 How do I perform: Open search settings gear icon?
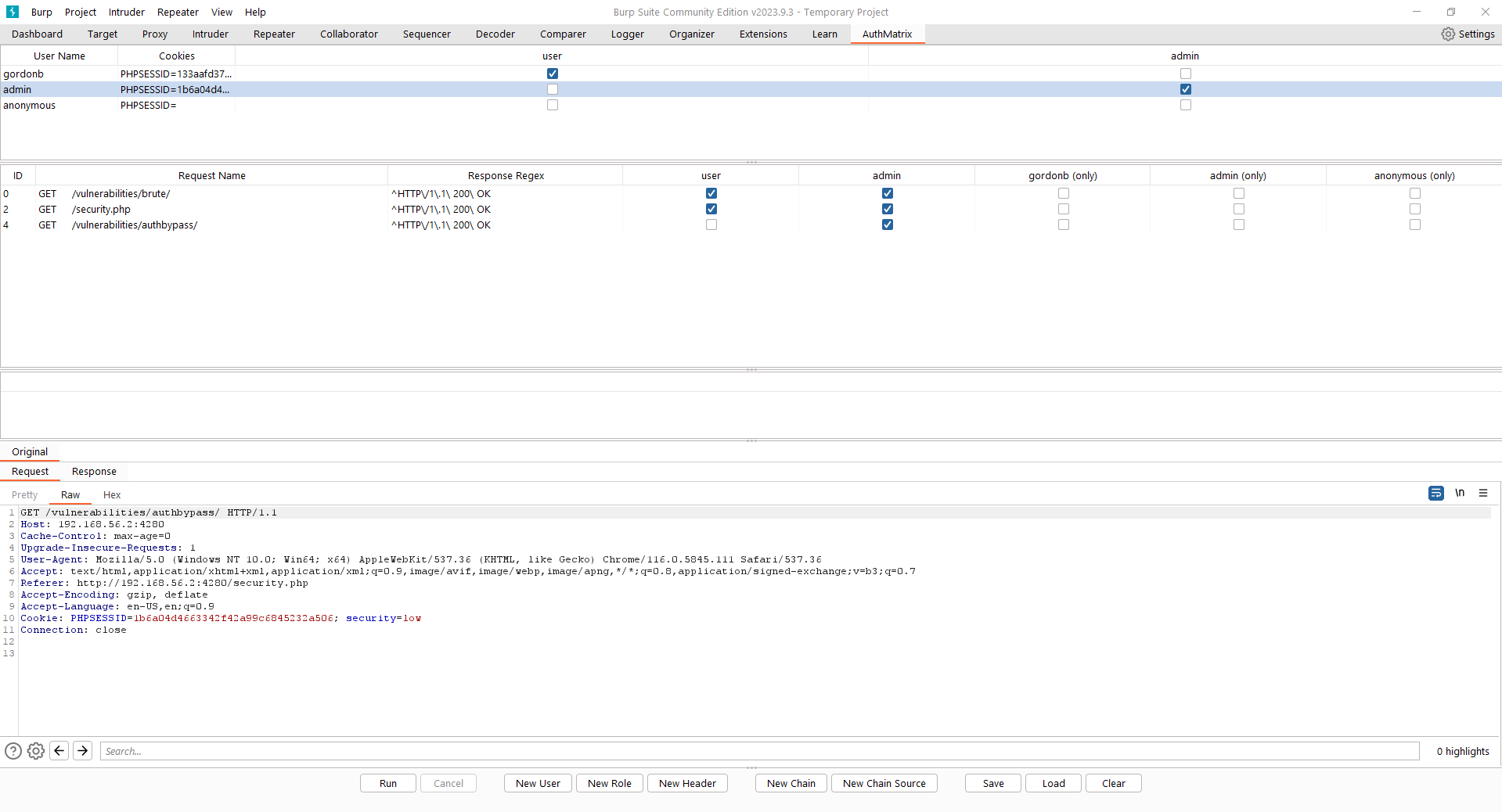[x=36, y=751]
